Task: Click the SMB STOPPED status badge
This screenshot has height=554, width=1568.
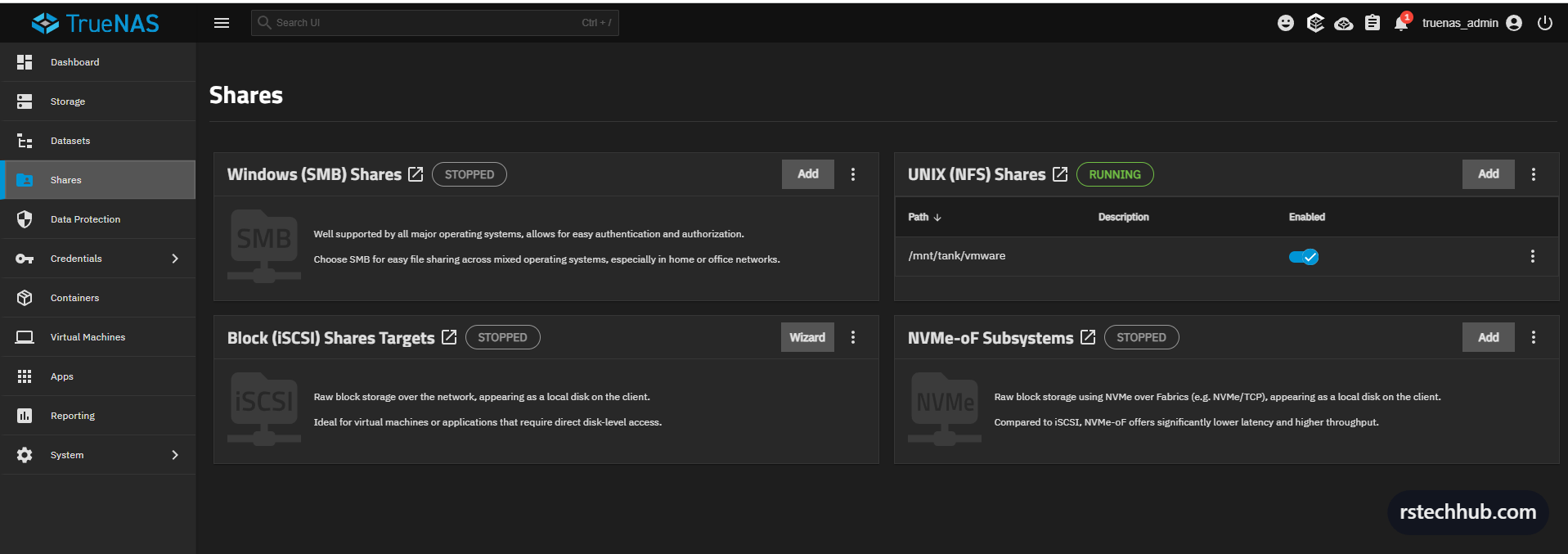Action: coord(470,174)
